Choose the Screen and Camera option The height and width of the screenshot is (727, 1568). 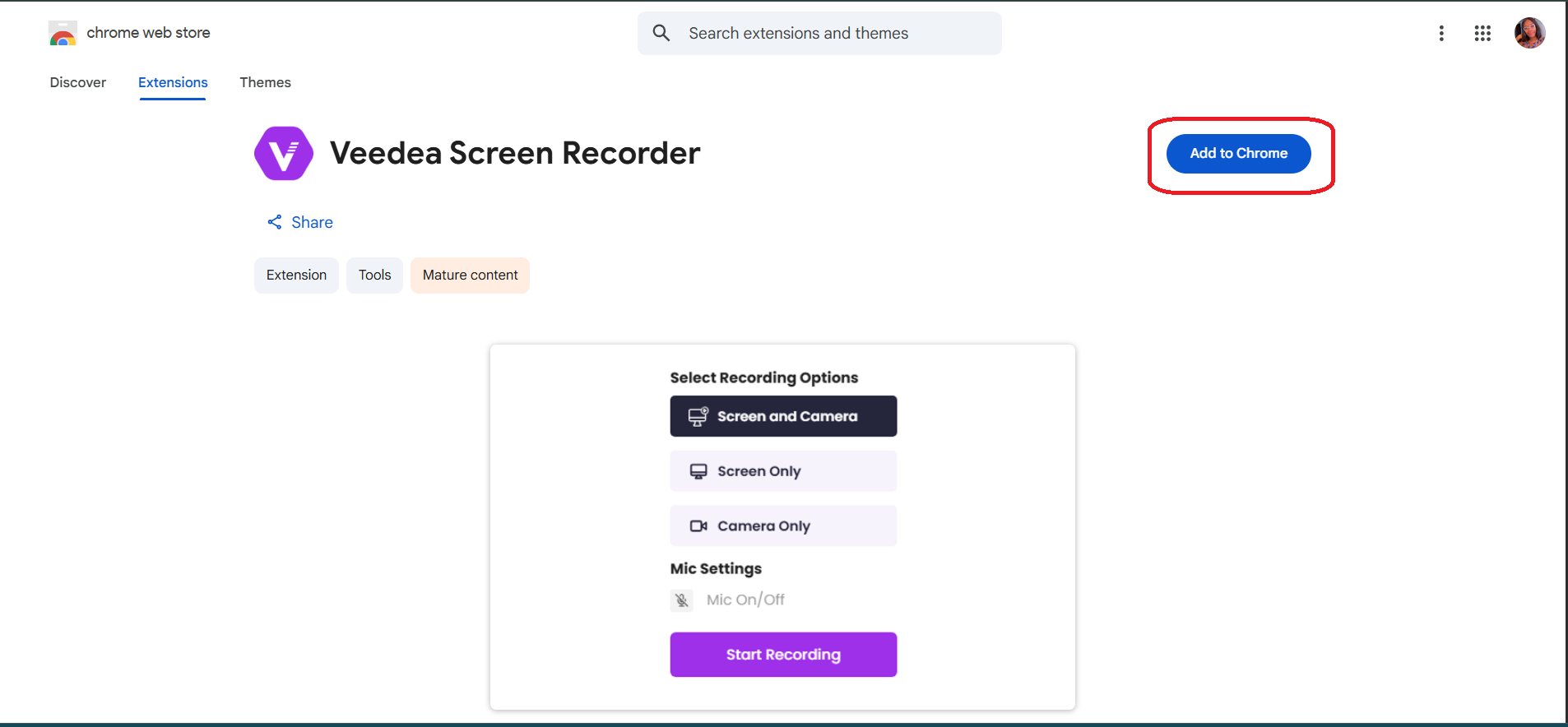tap(783, 416)
